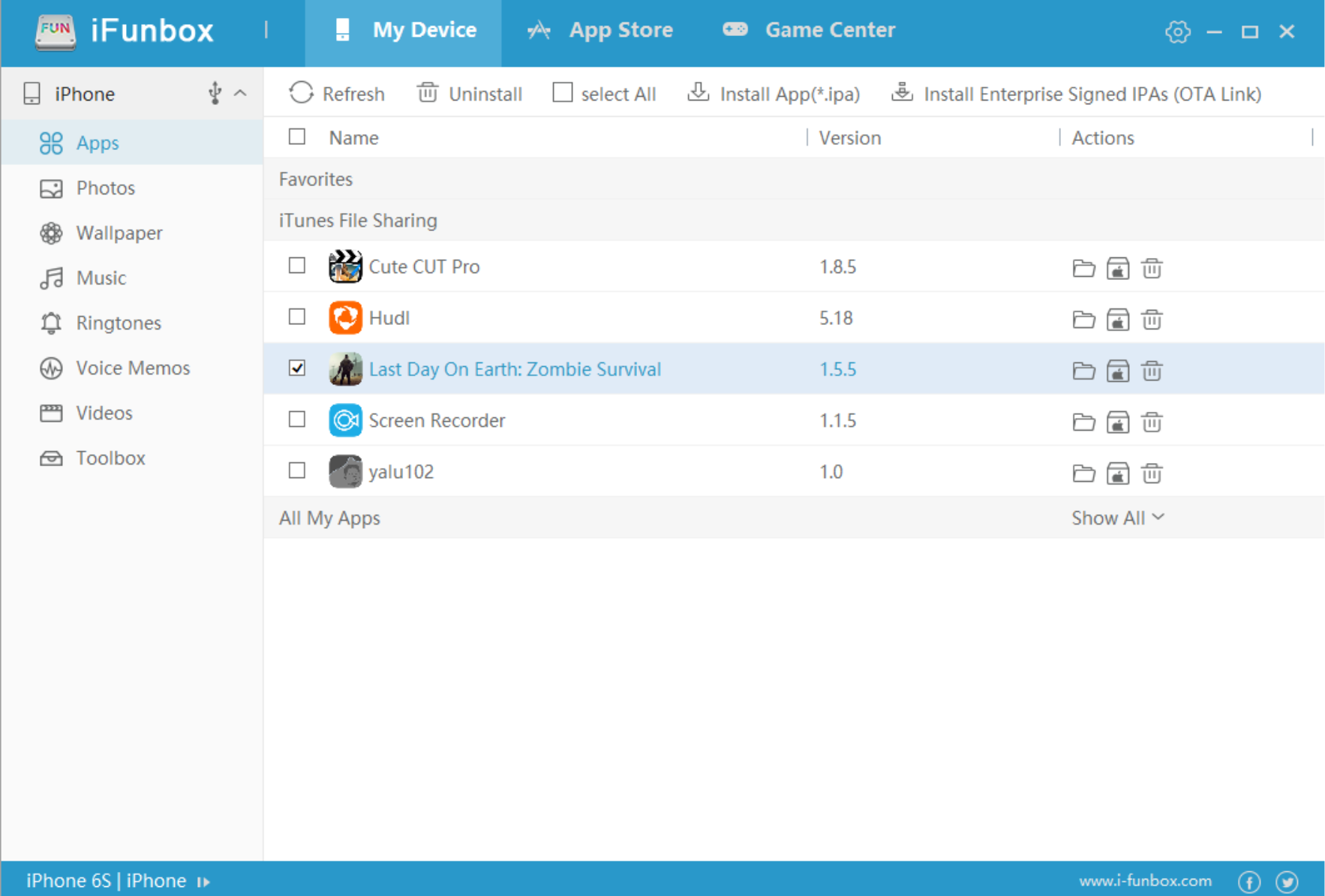The width and height of the screenshot is (1325, 896).
Task: Click iPhone 6S | iPhone status text
Action: [x=106, y=881]
